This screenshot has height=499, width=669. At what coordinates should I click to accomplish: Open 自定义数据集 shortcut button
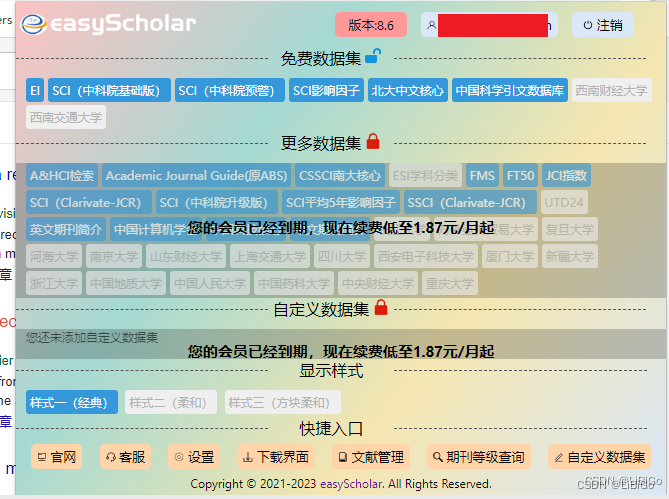[x=599, y=457]
